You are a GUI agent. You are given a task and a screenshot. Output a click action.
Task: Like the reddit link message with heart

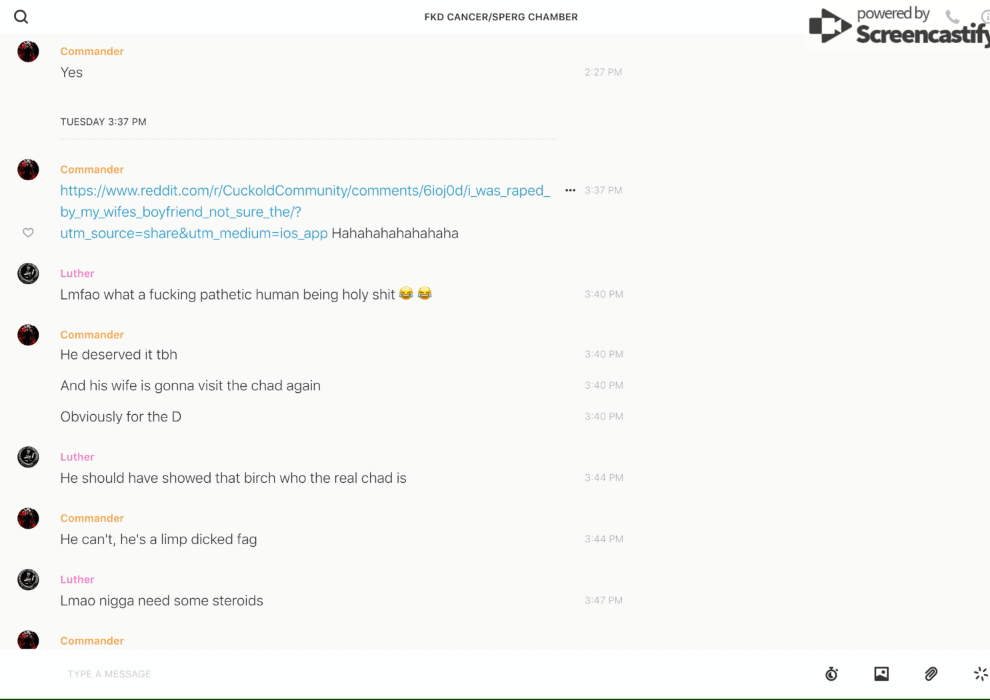point(28,233)
